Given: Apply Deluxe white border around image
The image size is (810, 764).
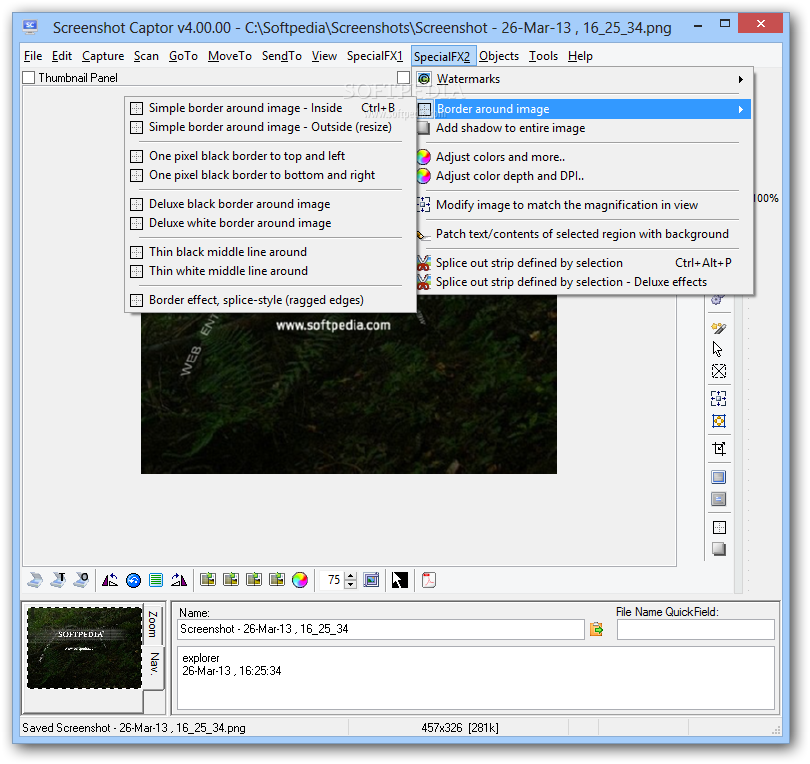Looking at the screenshot, I should pyautogui.click(x=270, y=223).
